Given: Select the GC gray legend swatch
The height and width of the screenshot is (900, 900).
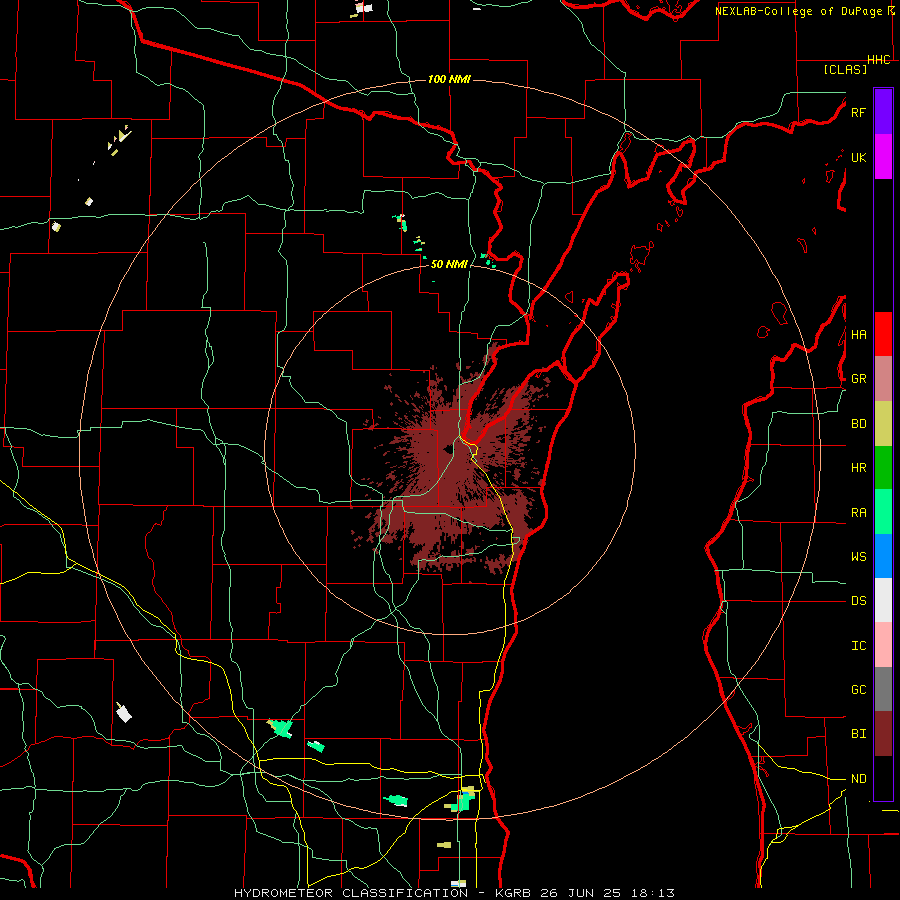Looking at the screenshot, I should point(883,689).
